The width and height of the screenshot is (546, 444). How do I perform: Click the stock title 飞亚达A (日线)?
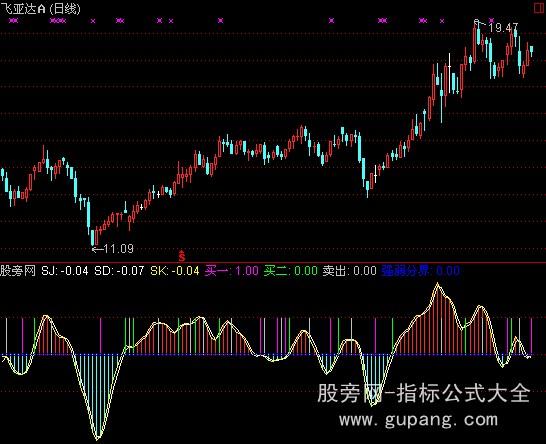pyautogui.click(x=41, y=8)
